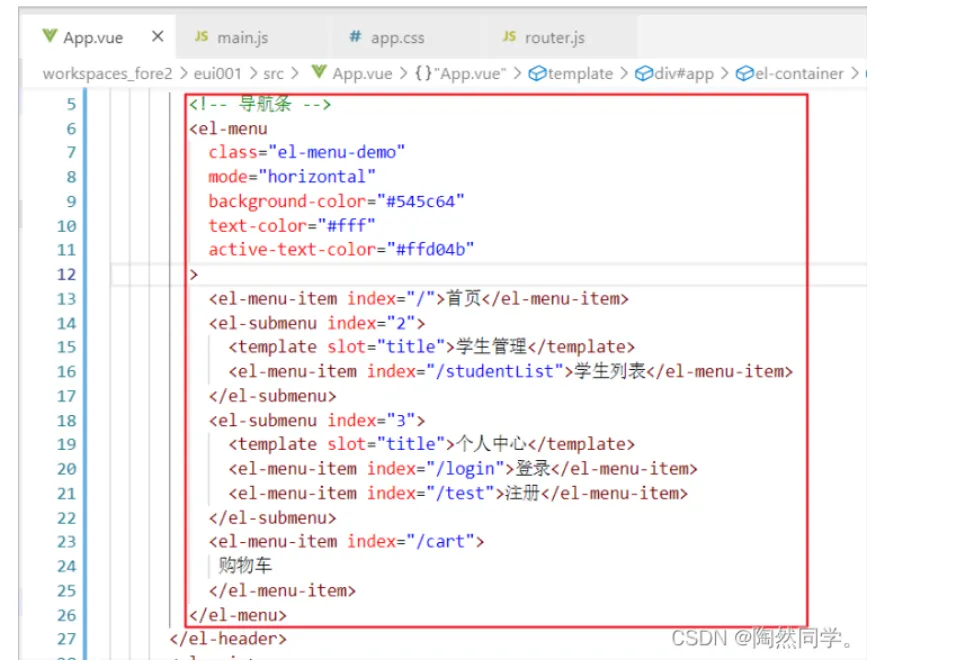Click line number 18 in gutter
This screenshot has height=667, width=954.
(66, 421)
